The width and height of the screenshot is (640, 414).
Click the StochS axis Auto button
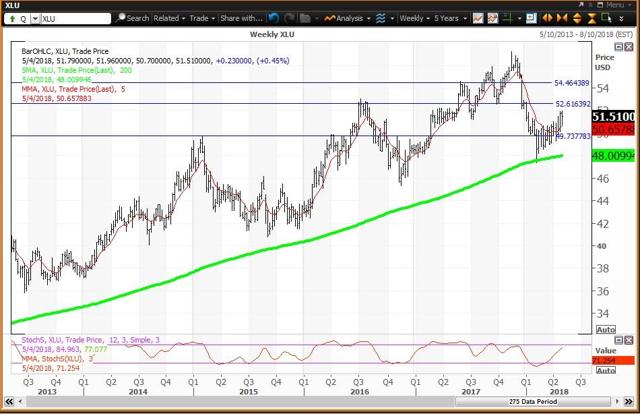pyautogui.click(x=606, y=370)
